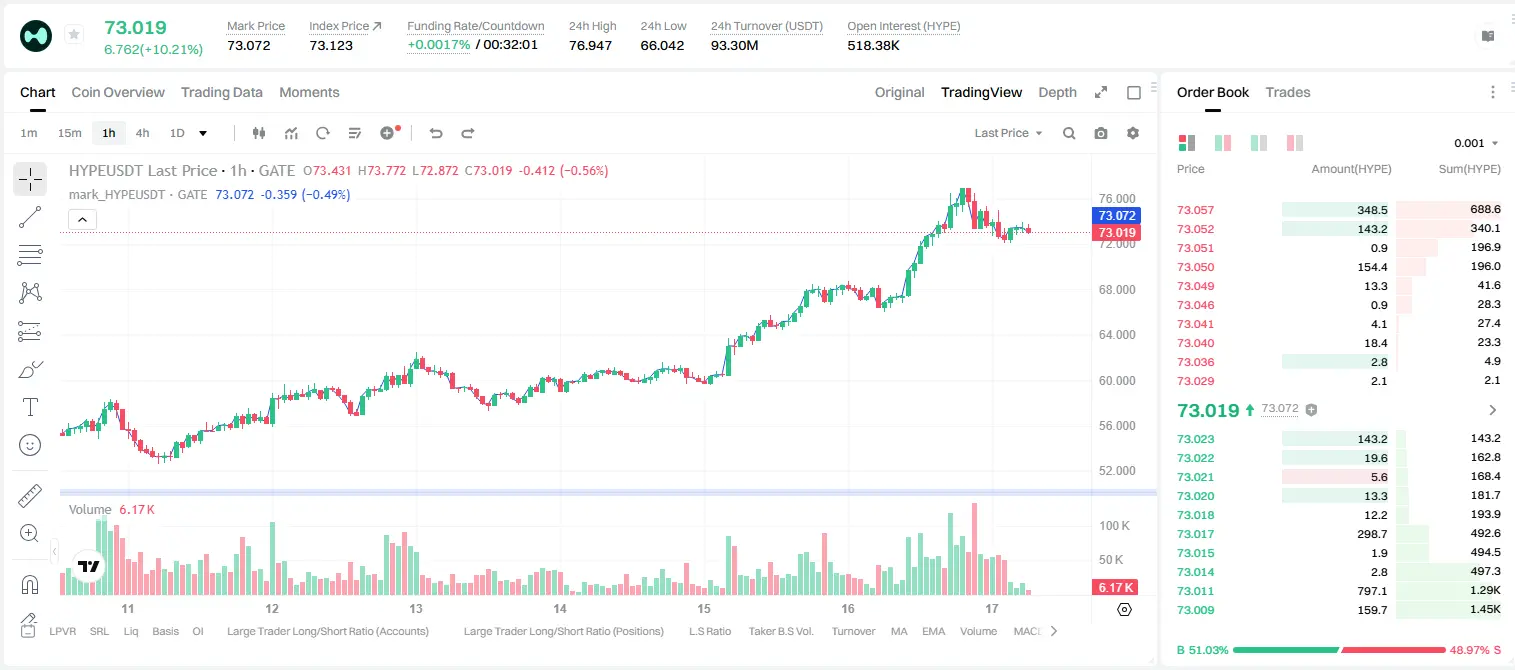Open the Coin Overview tab
Viewport: 1515px width, 670px height.
(118, 92)
